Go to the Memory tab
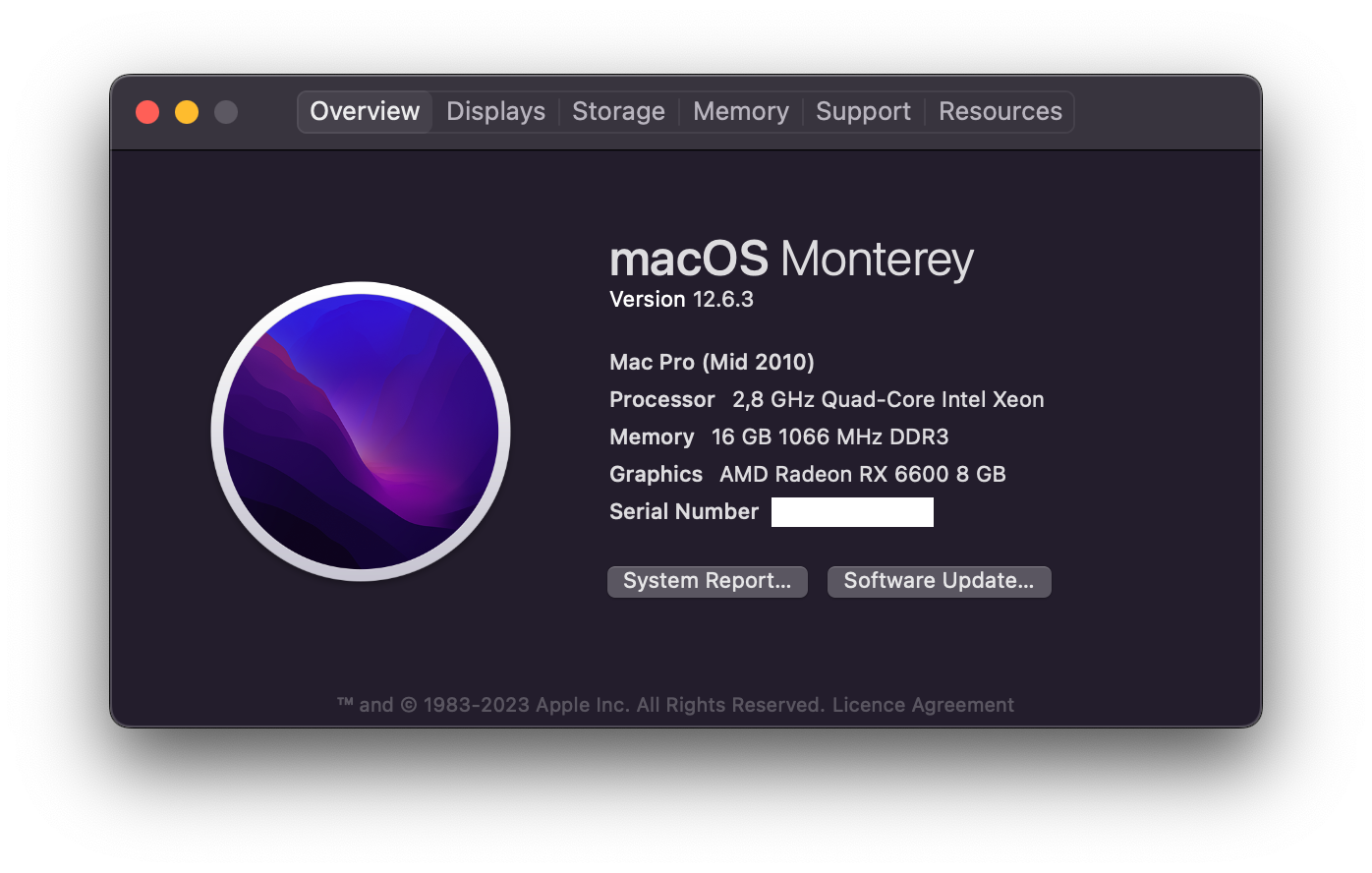Screen dimensions: 1372x873 pos(741,111)
